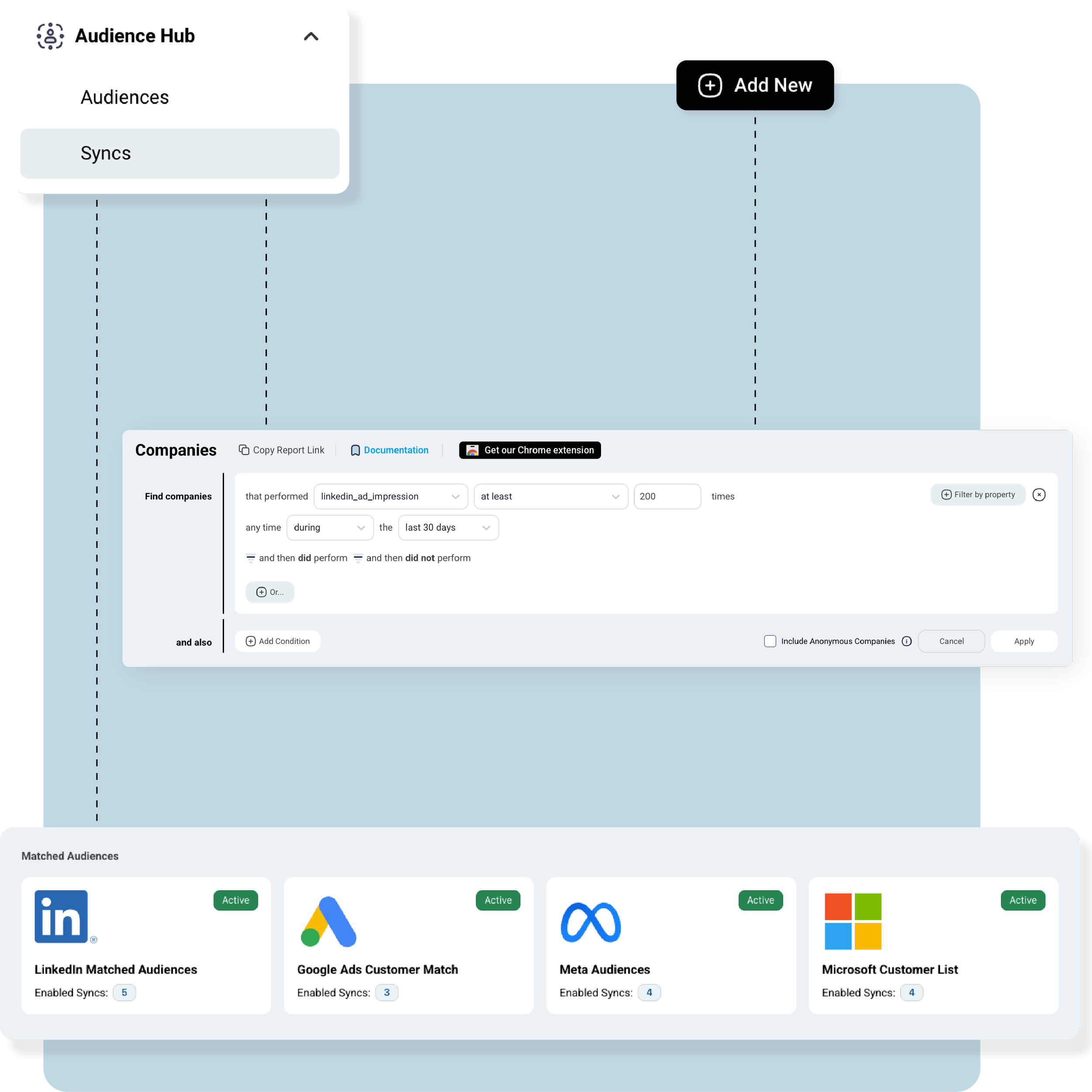Open the linkedin_ad_impression event dropdown
This screenshot has width=1092, height=1092.
390,496
